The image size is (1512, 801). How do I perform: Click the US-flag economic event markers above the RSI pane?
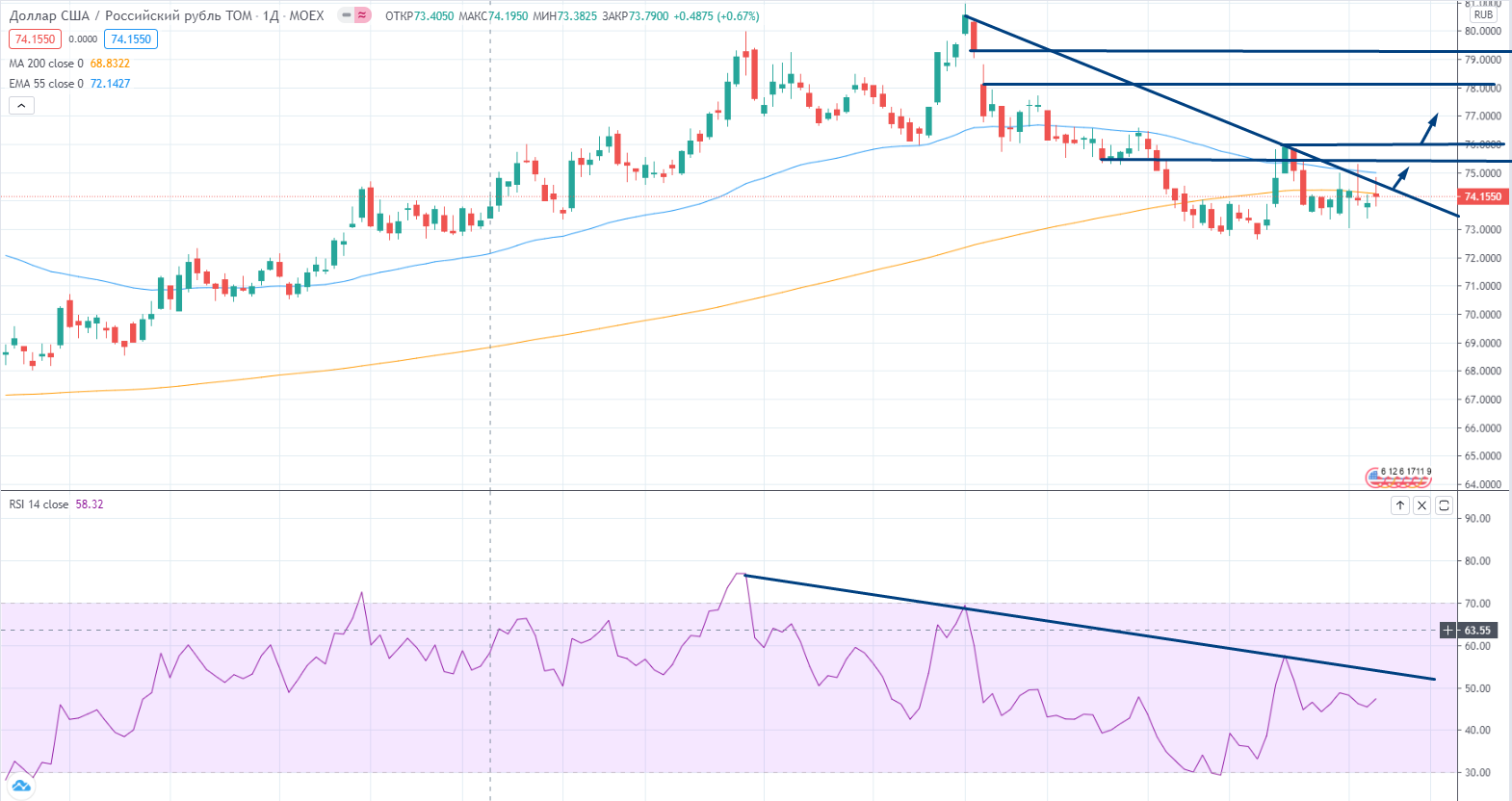1398,478
